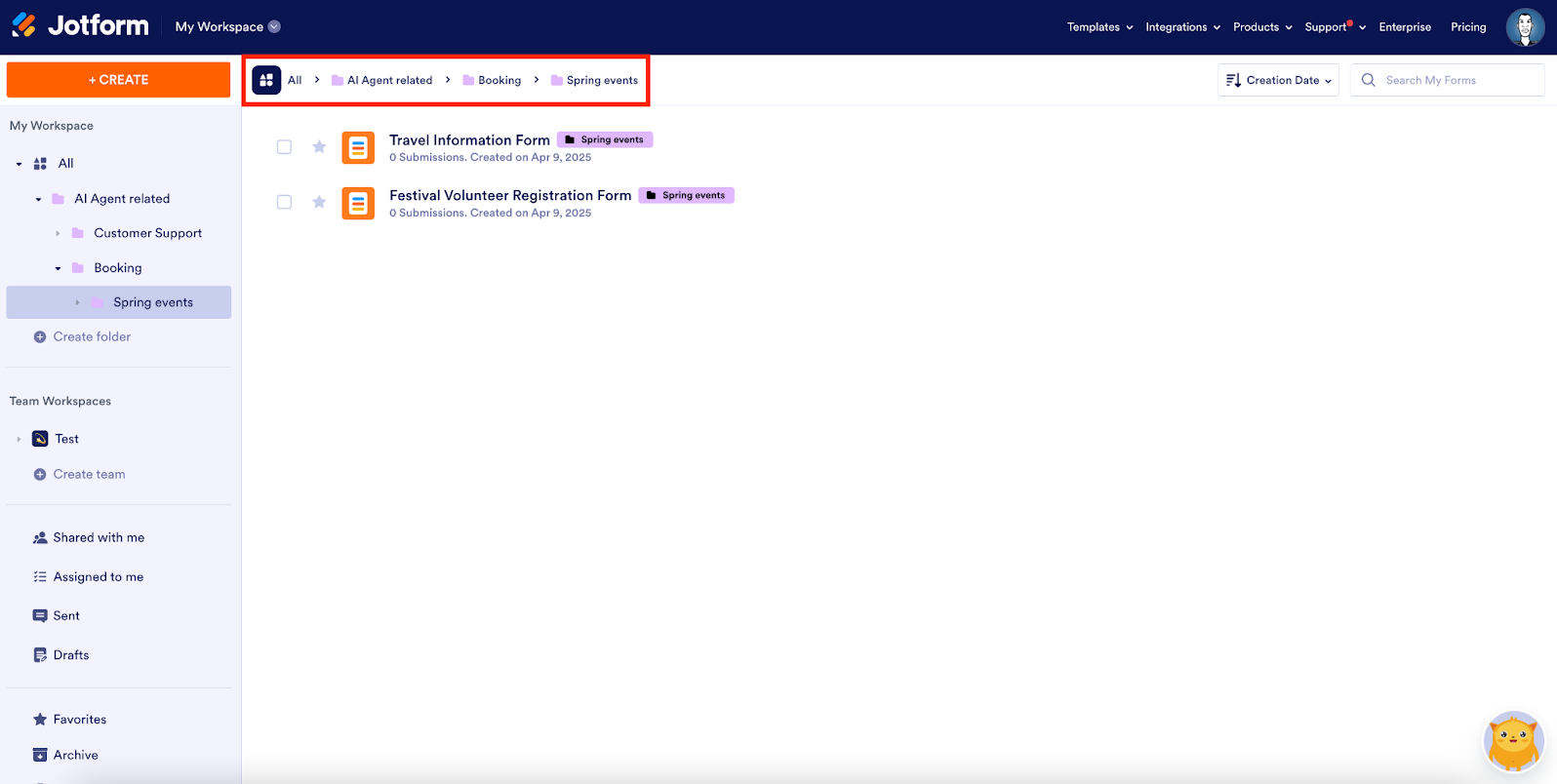Open the Drafts label
The width and height of the screenshot is (1557, 784).
71,655
